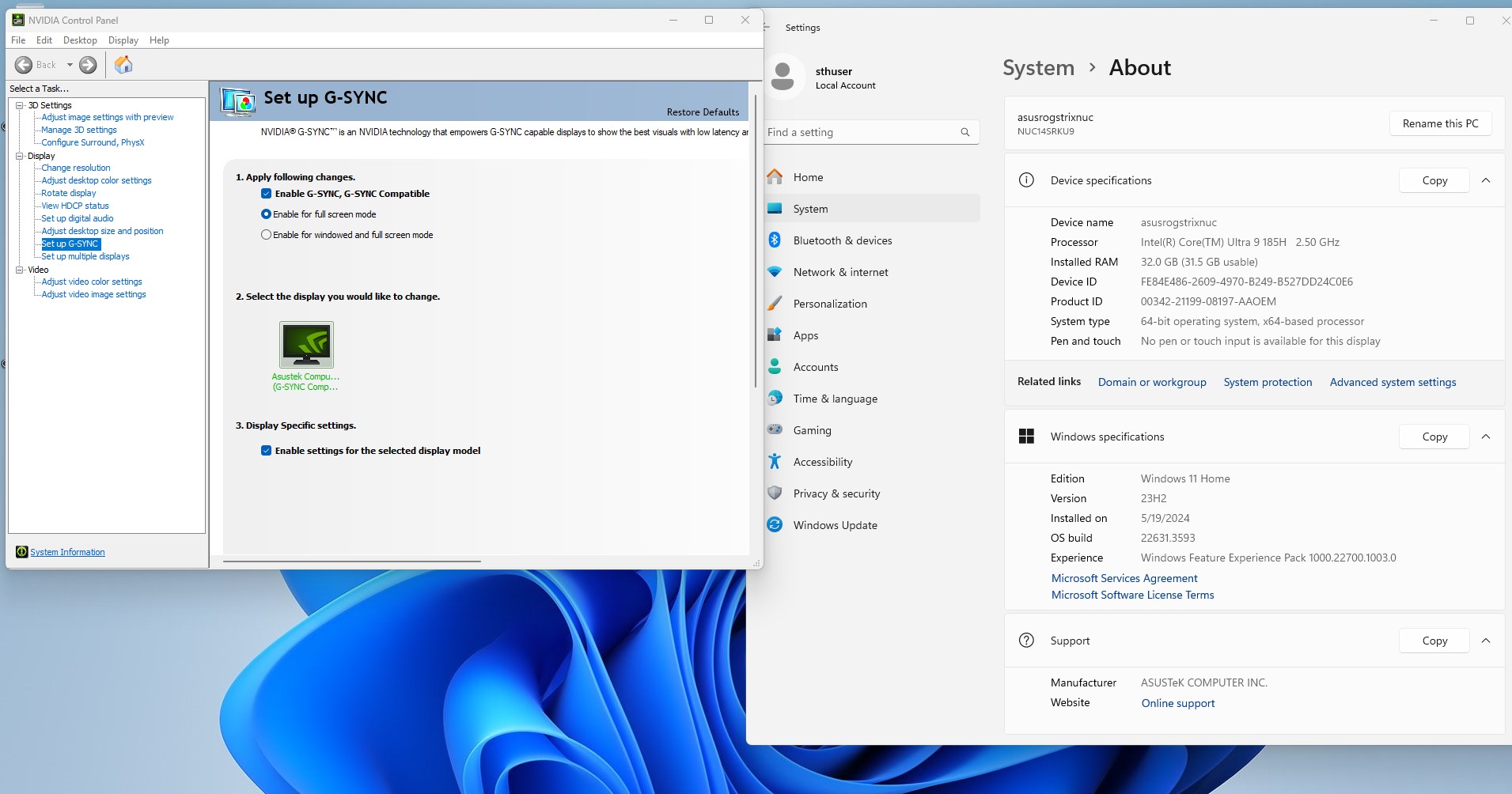Open Windows Update settings page

coord(835,525)
